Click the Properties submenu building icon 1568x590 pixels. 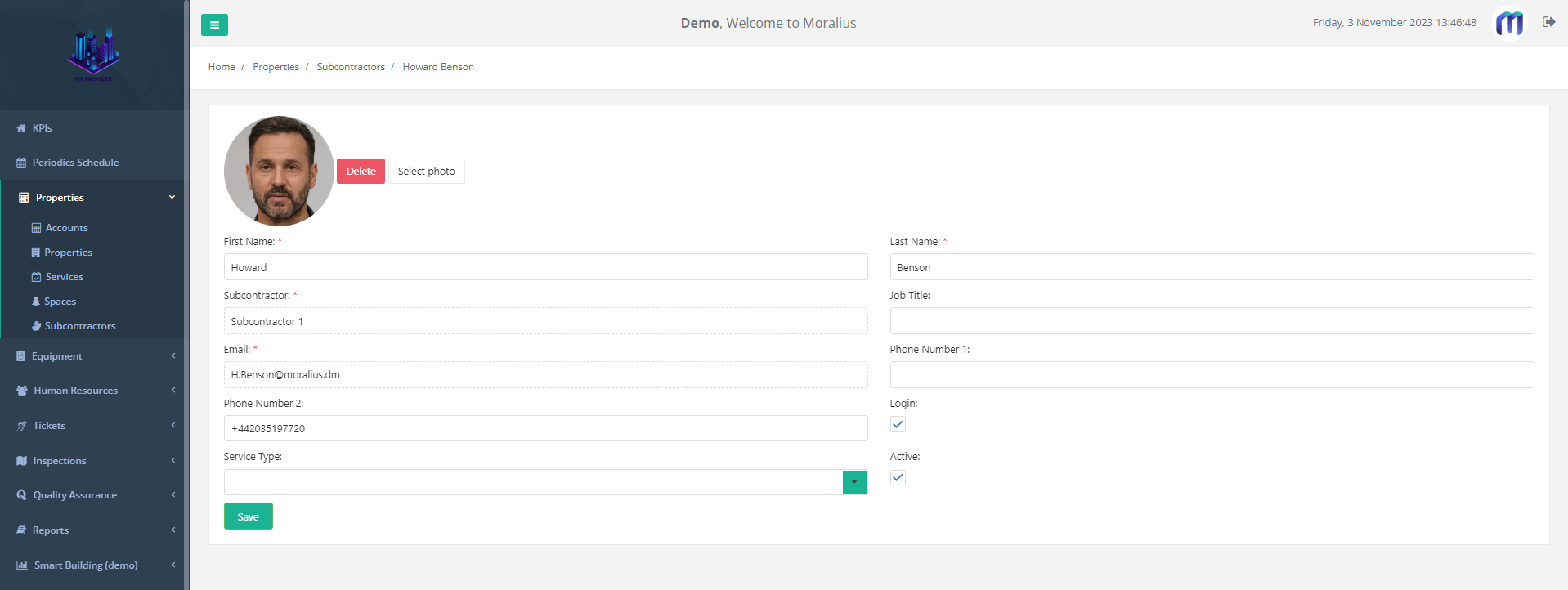(35, 253)
